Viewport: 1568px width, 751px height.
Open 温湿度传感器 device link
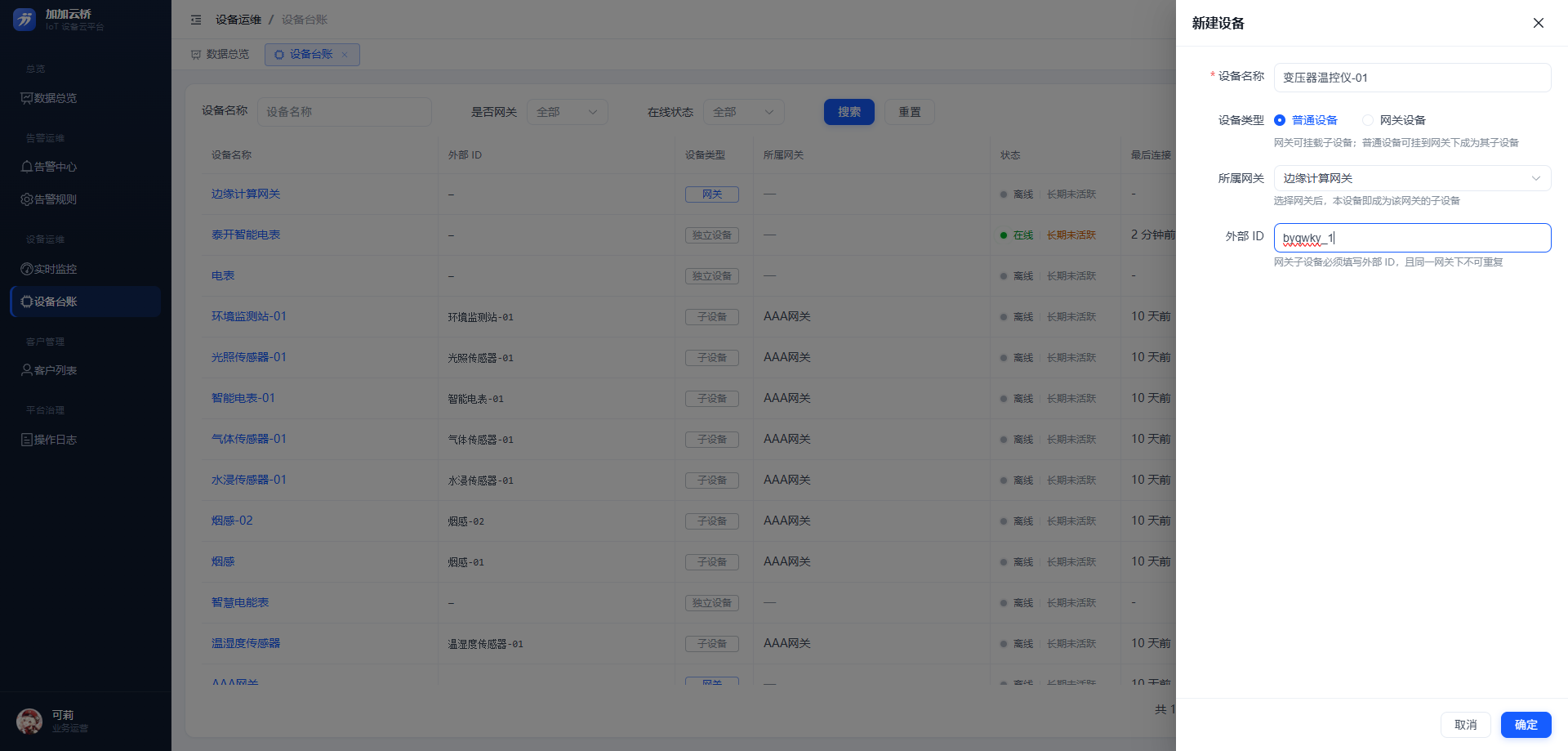pos(246,643)
